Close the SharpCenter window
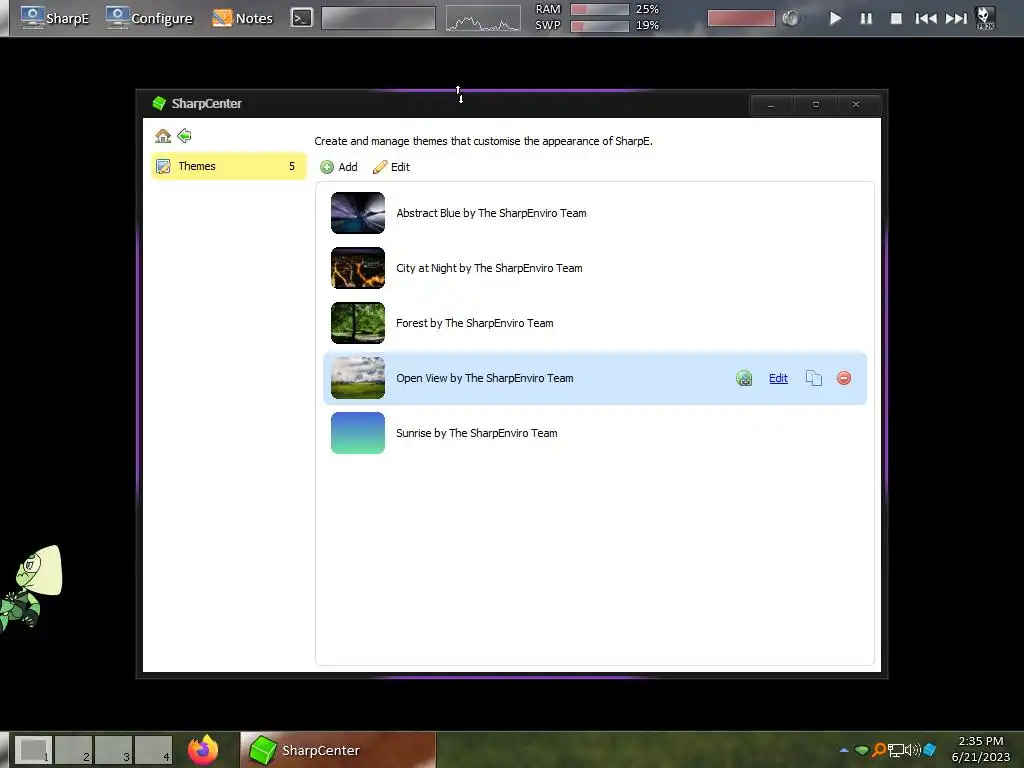This screenshot has width=1024, height=768. point(856,104)
